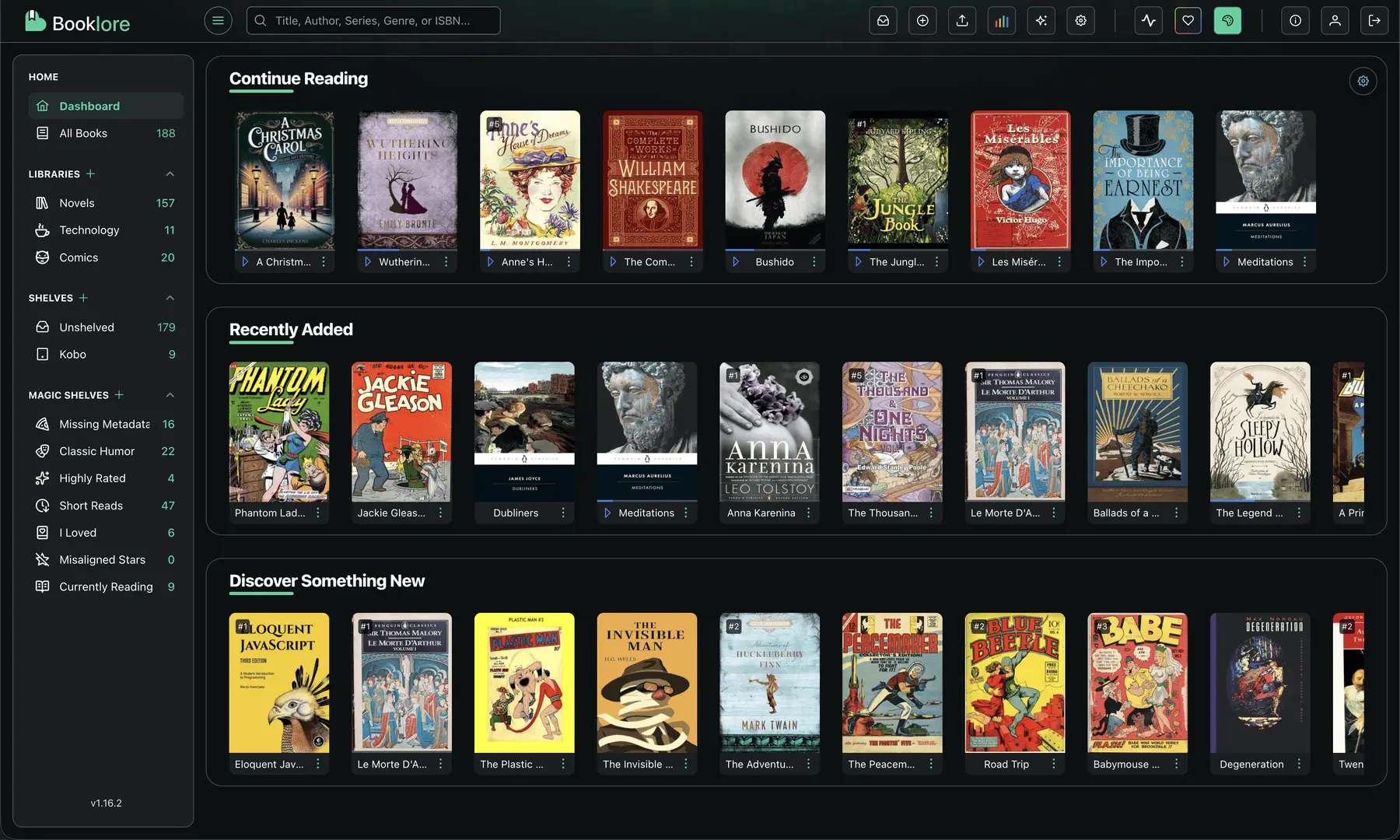Open the heart icon in top bar
This screenshot has width=1400, height=840.
1188,21
